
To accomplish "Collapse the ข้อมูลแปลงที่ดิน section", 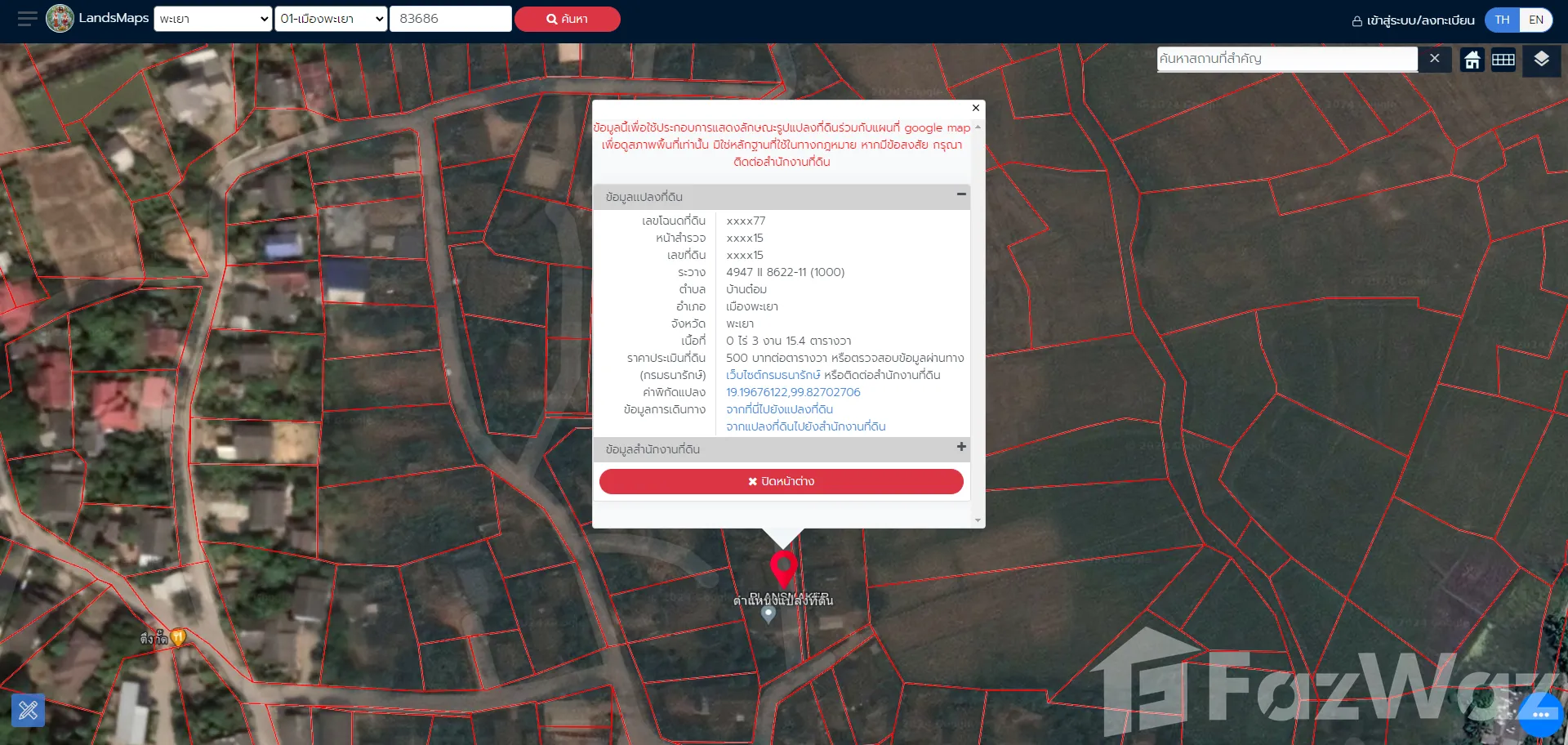I will coord(960,194).
